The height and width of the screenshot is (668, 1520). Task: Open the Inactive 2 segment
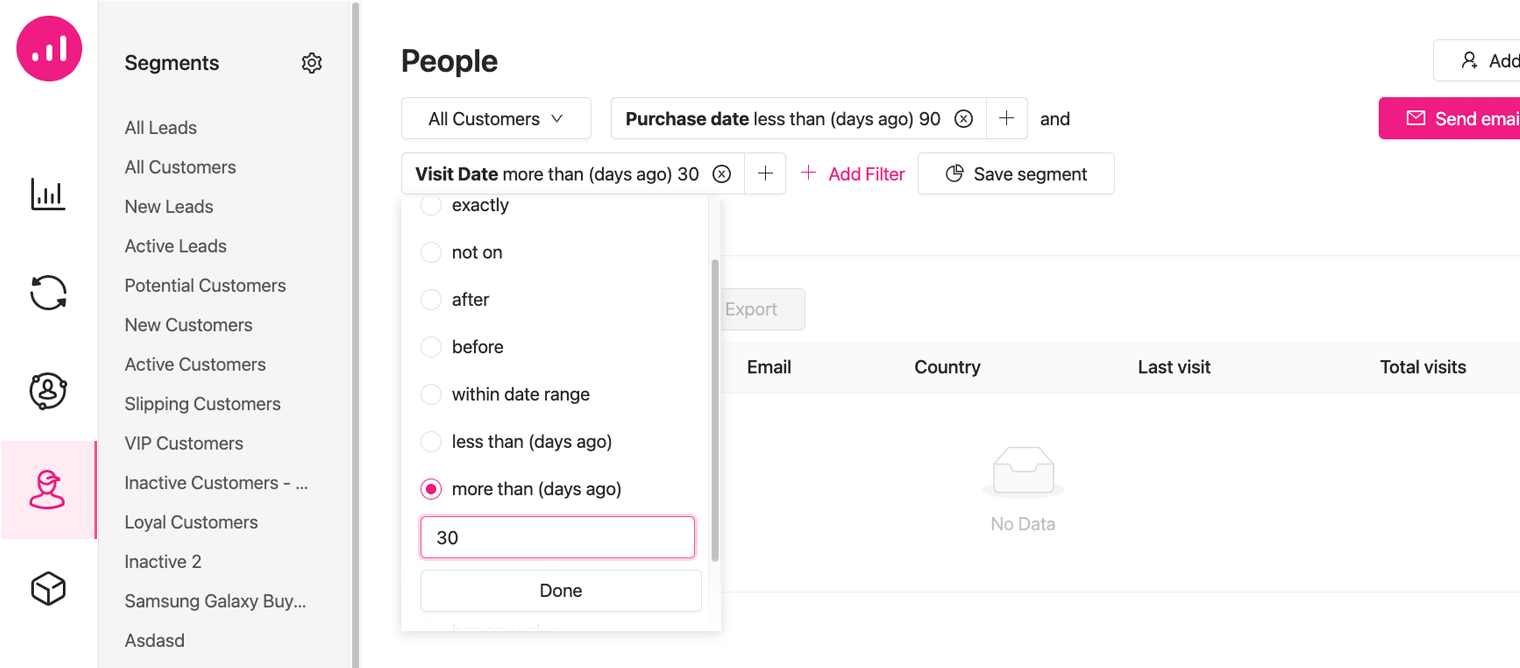[x=163, y=562]
